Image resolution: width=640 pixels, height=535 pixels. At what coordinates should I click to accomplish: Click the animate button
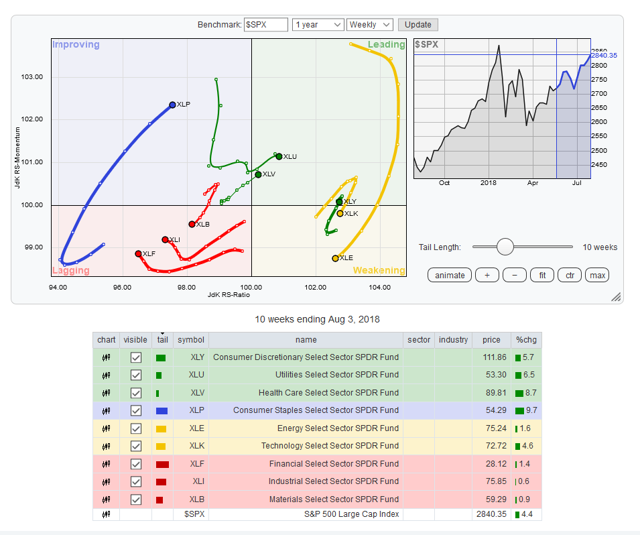[449, 275]
